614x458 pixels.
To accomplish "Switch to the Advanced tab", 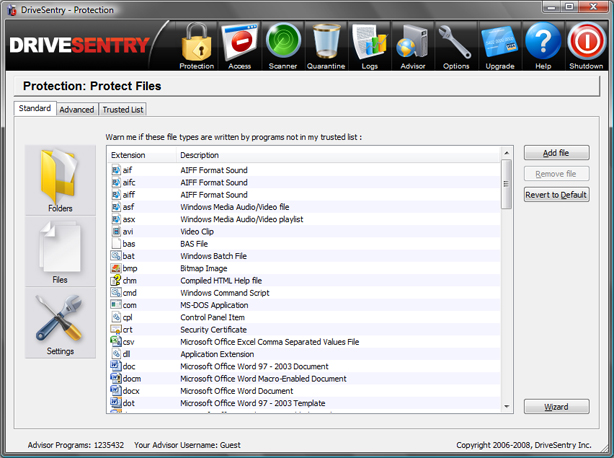I will (x=77, y=110).
